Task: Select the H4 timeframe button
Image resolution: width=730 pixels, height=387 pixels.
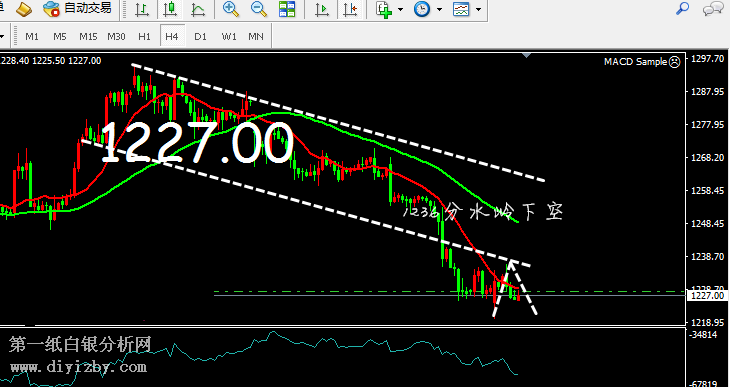Action: (172, 36)
